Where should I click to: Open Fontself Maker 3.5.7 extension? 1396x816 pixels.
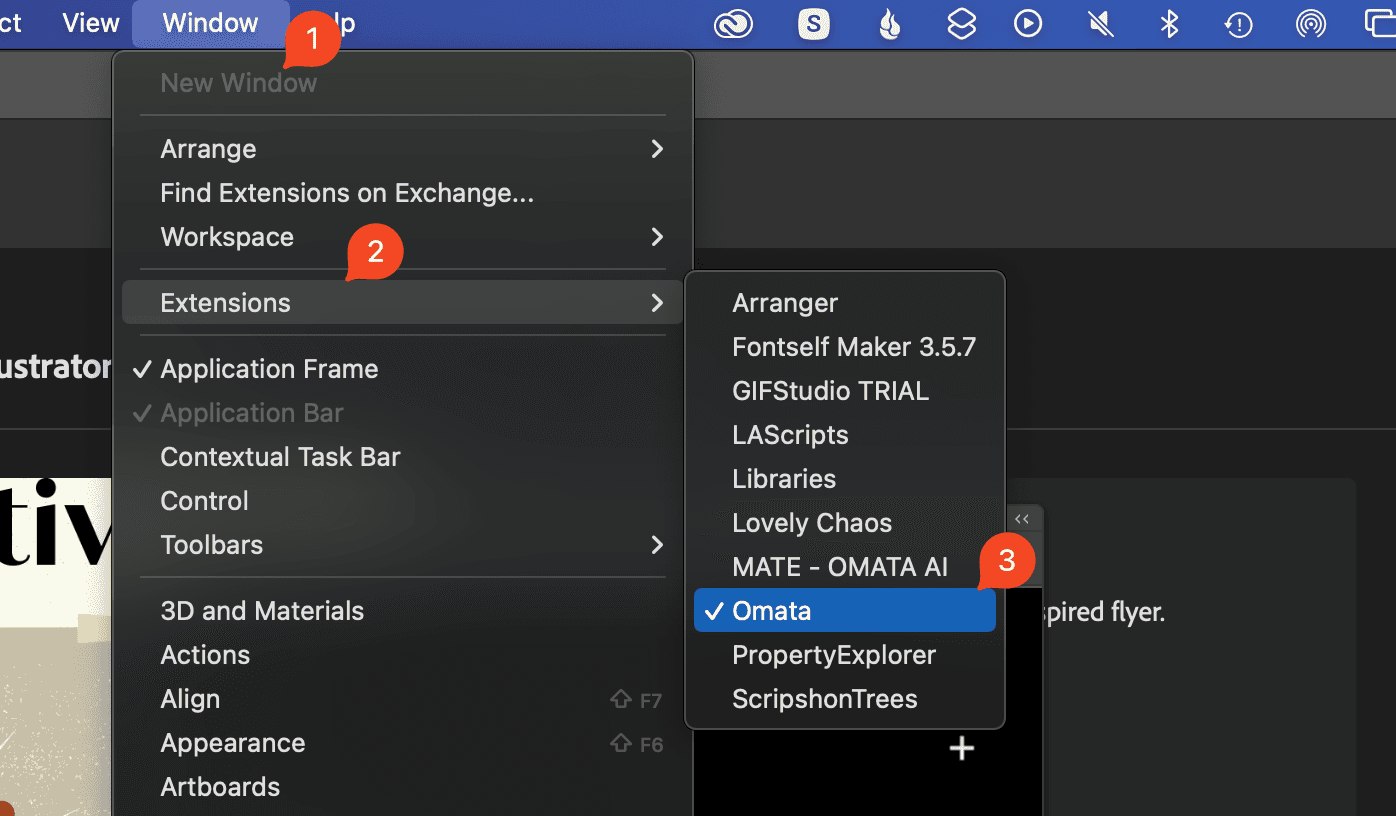pos(845,347)
